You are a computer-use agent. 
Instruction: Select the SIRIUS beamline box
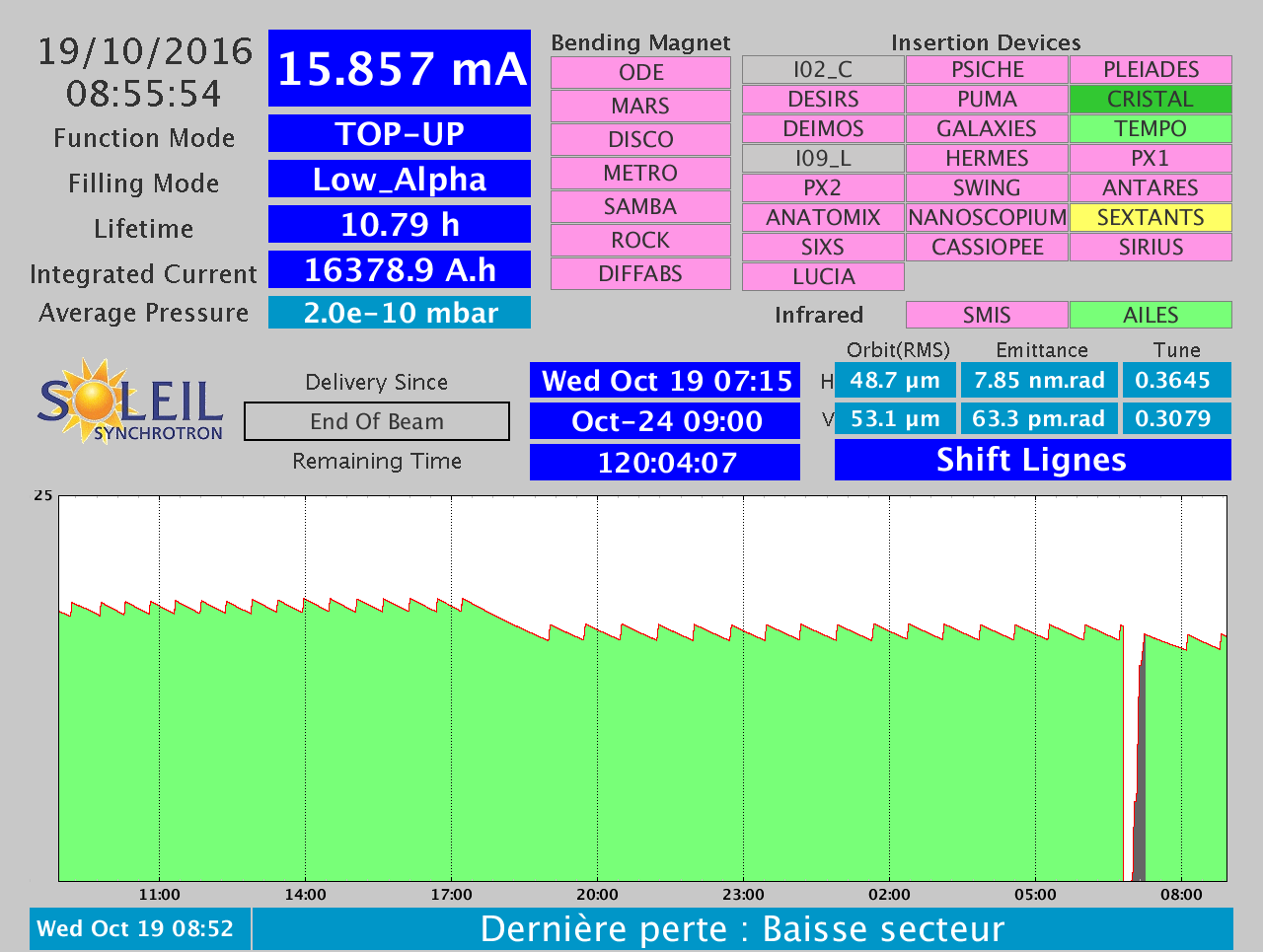tap(1151, 247)
